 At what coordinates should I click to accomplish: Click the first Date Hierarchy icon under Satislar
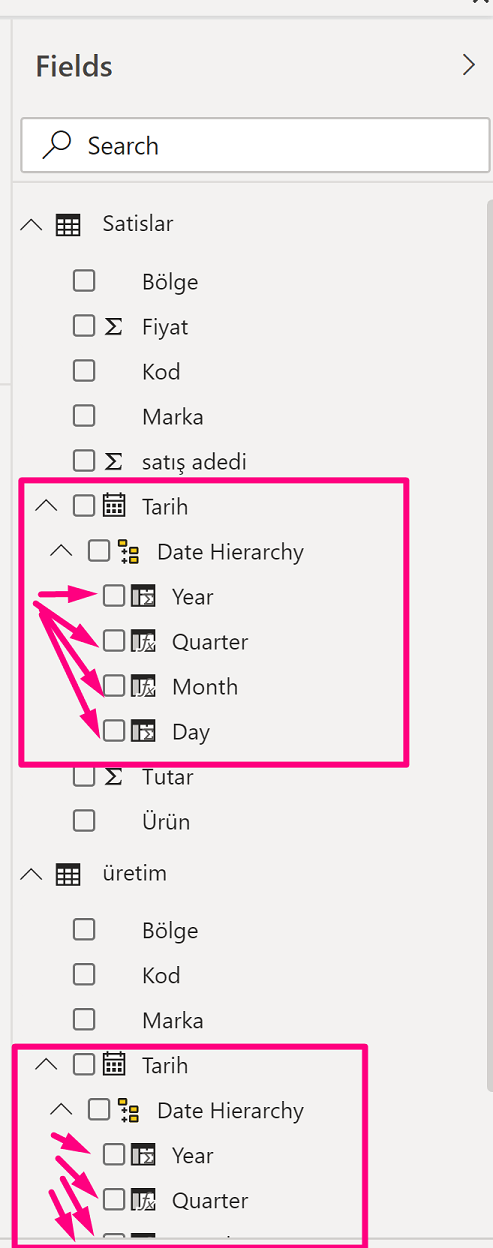(128, 551)
